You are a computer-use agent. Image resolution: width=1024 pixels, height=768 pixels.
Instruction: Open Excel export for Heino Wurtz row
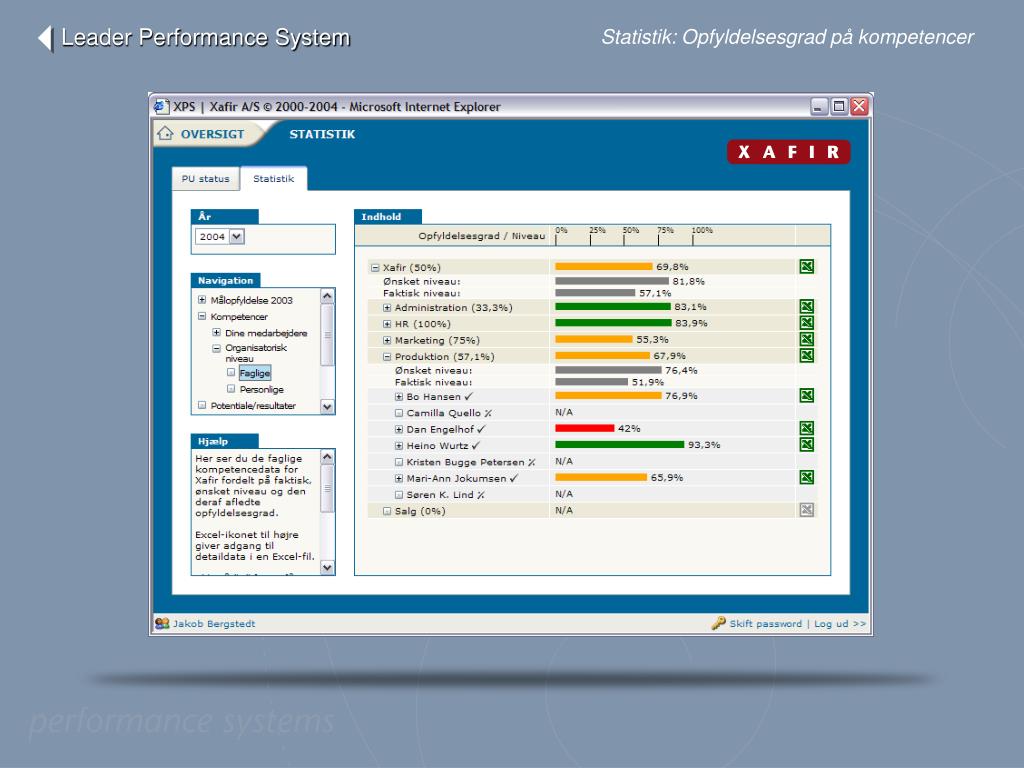tap(807, 445)
